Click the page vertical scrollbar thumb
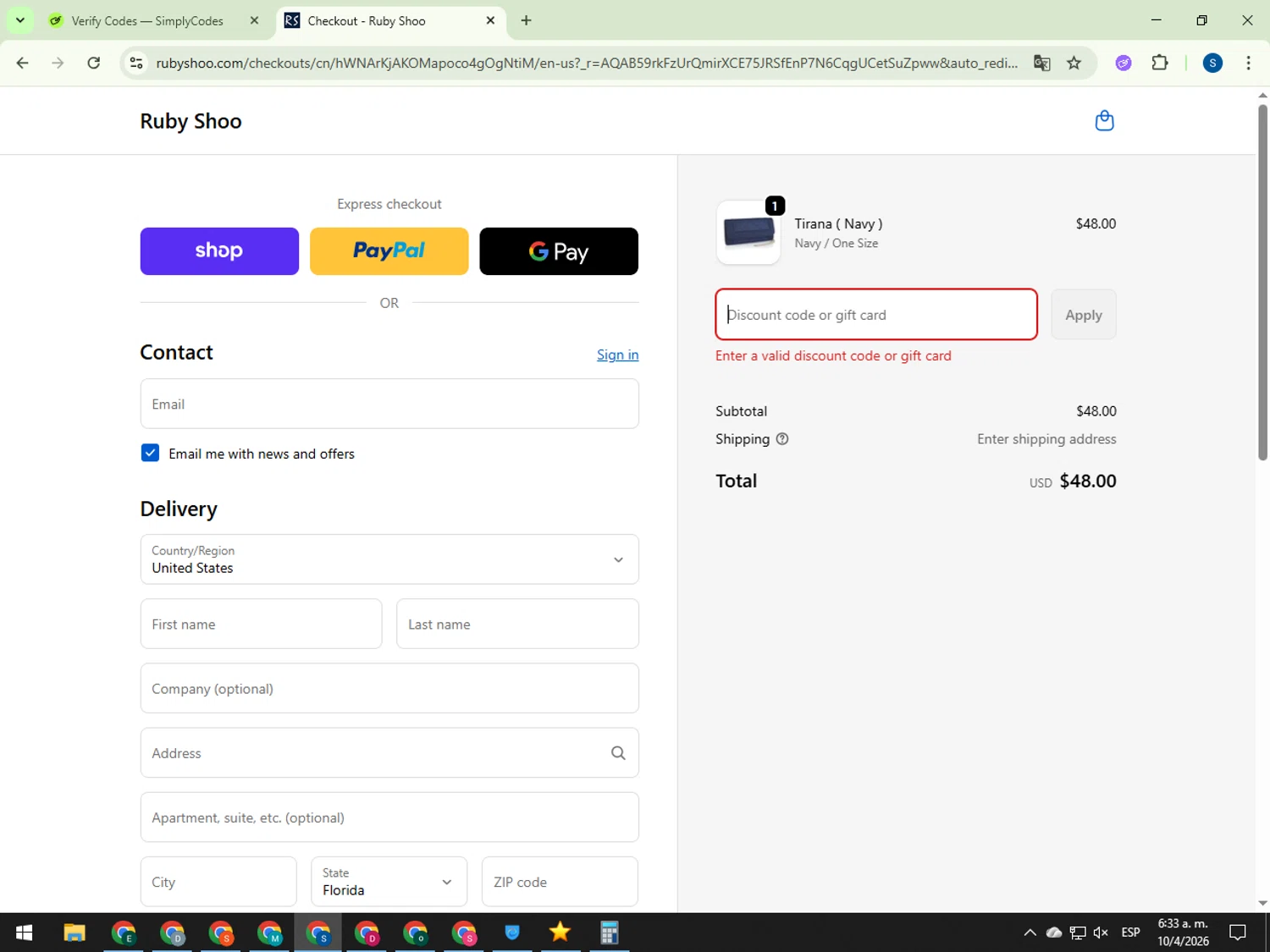 (1262, 282)
